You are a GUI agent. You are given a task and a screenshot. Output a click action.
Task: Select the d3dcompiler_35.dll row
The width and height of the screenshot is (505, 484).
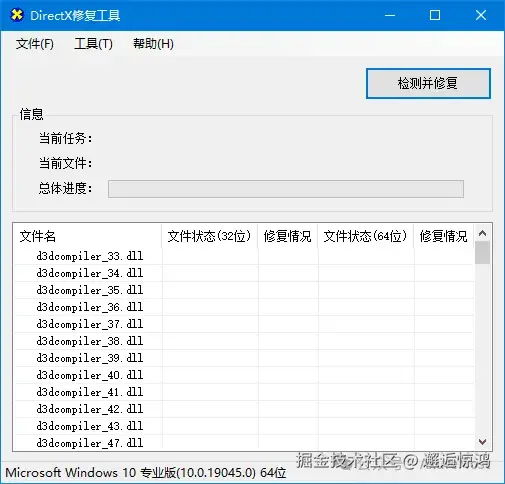coord(244,290)
